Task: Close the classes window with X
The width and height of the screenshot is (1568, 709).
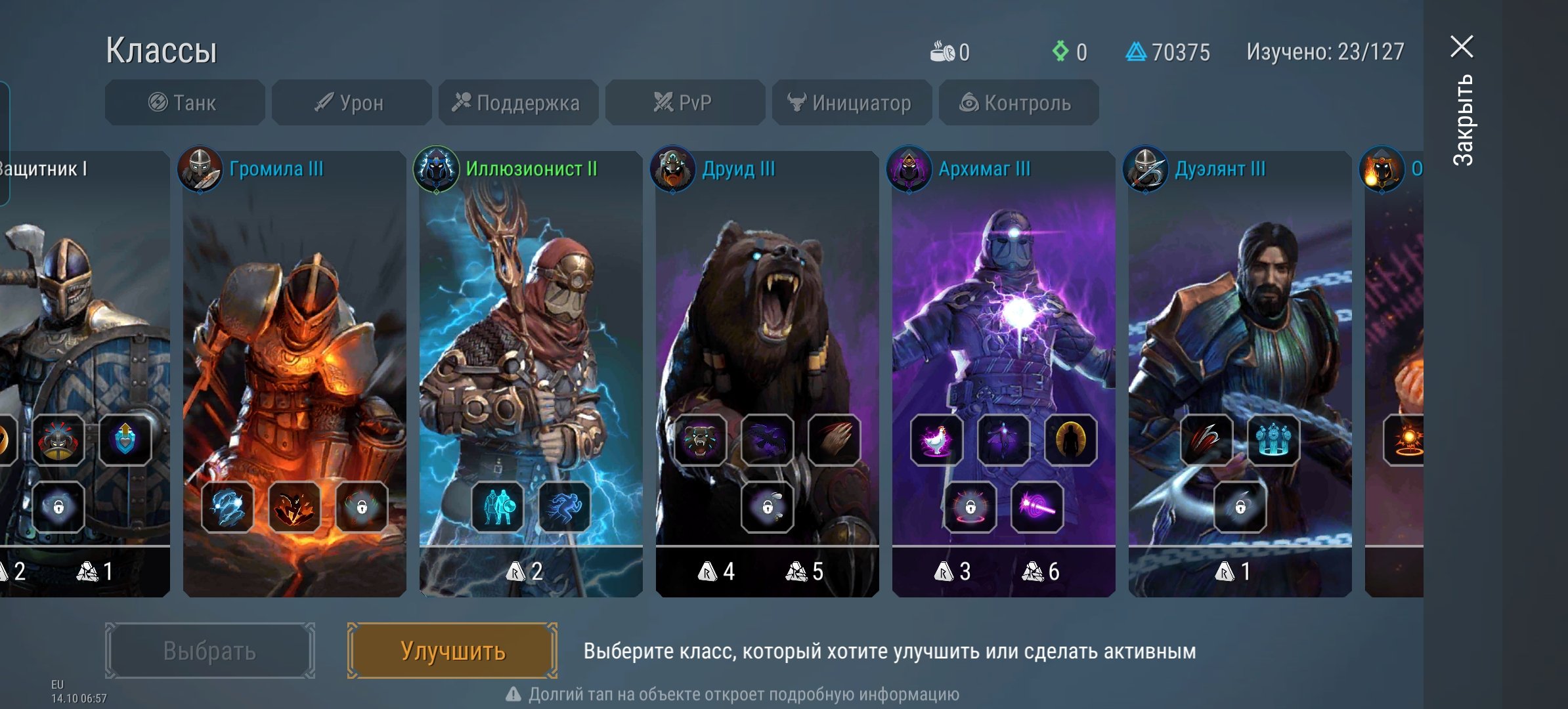Action: pyautogui.click(x=1462, y=47)
